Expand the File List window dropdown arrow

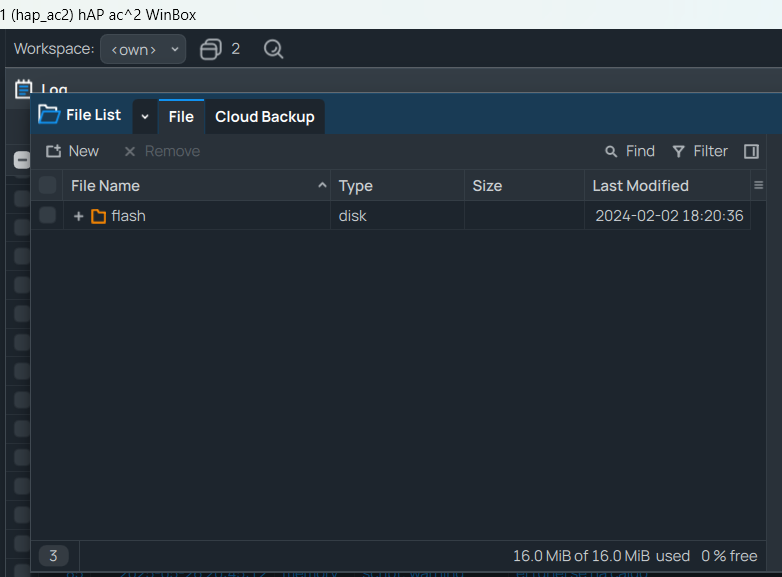click(x=145, y=117)
